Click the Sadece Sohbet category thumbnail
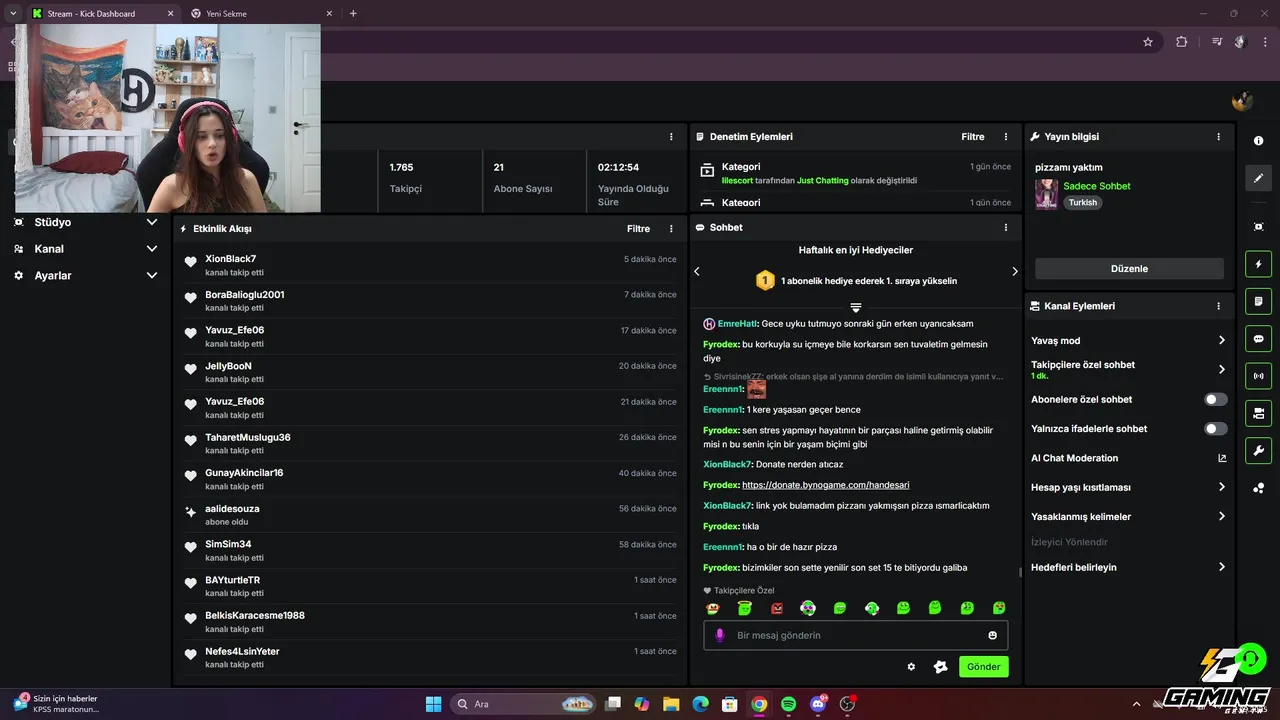 tap(1046, 194)
